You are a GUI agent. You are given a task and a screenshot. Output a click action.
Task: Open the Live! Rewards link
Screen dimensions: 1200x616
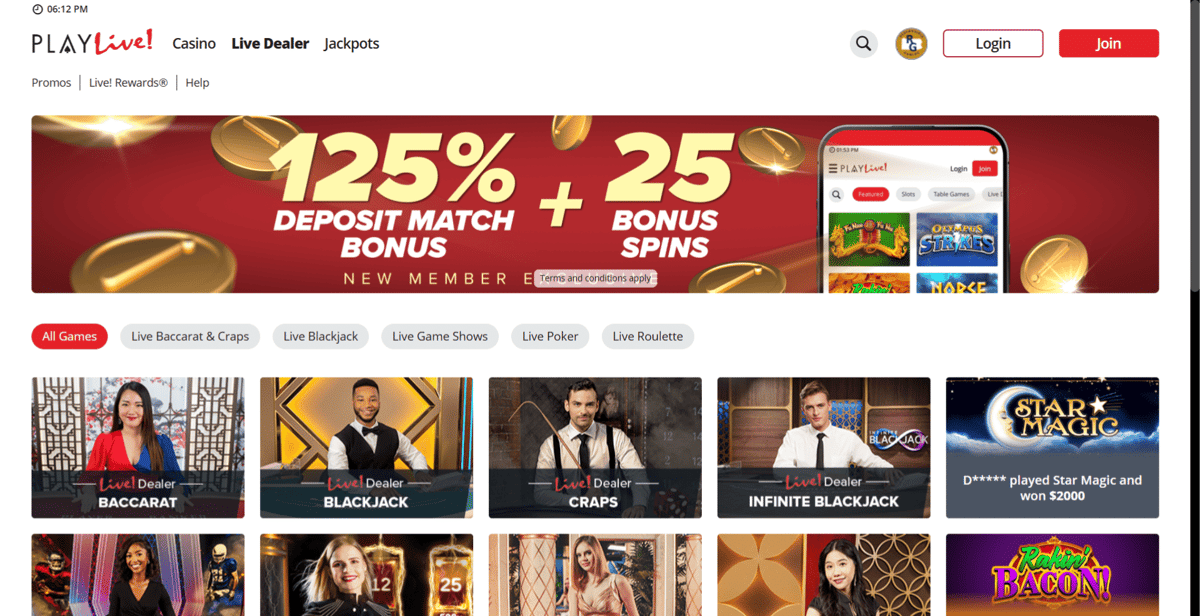pos(128,83)
